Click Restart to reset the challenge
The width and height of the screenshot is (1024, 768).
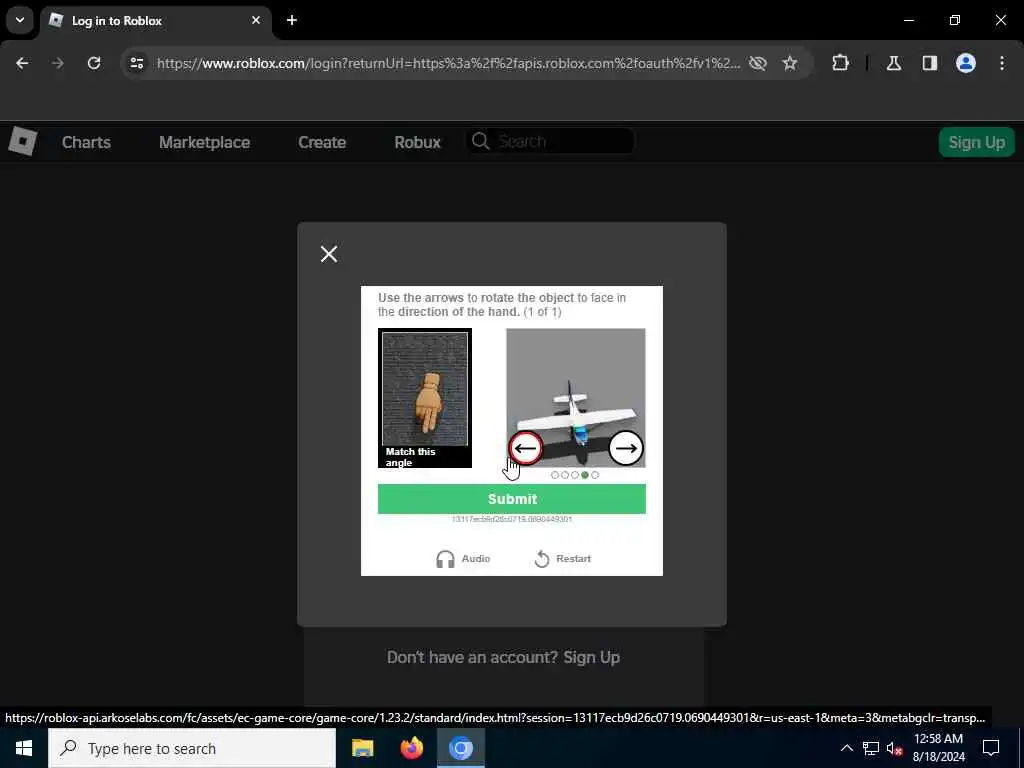562,559
